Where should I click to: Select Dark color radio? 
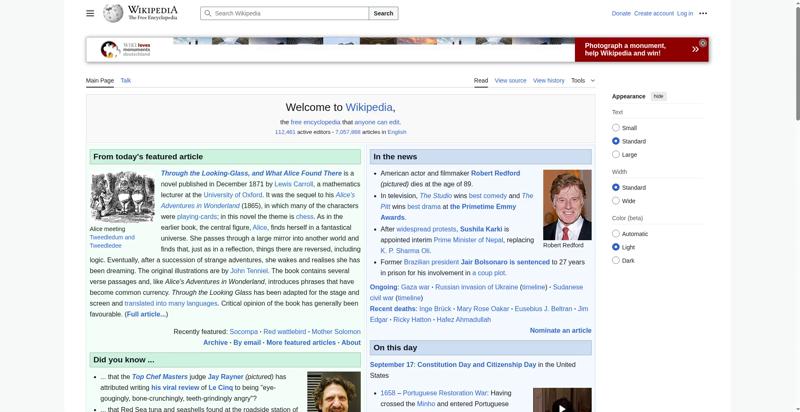616,260
